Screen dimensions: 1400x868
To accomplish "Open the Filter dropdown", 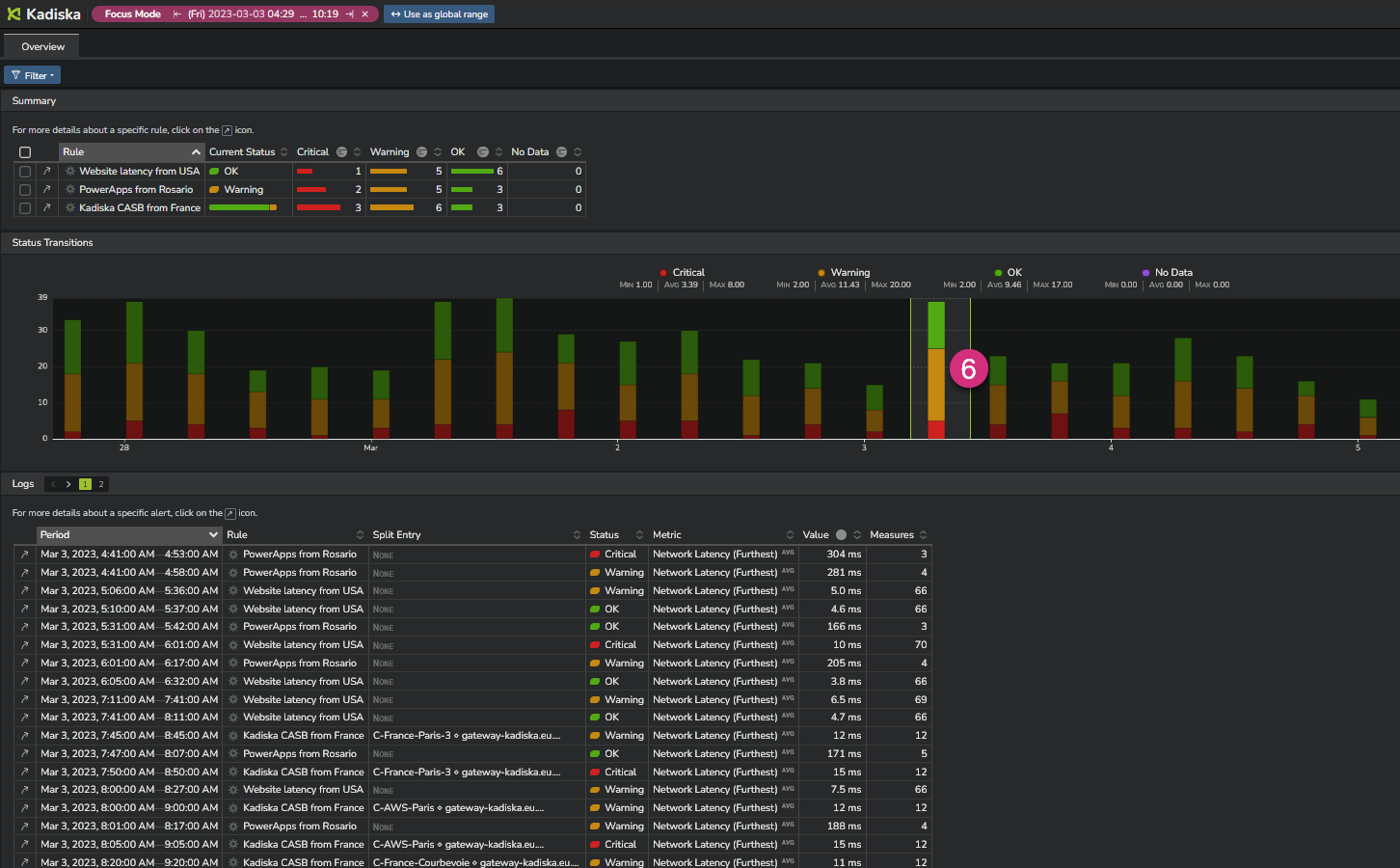I will (32, 75).
